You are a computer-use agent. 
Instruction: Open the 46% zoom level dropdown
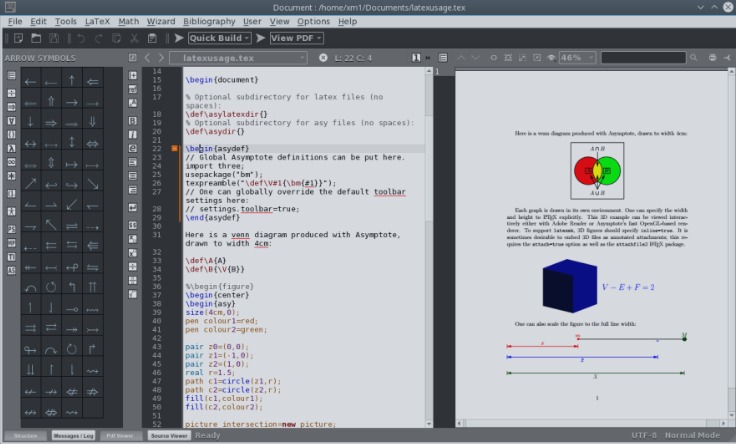(577, 58)
